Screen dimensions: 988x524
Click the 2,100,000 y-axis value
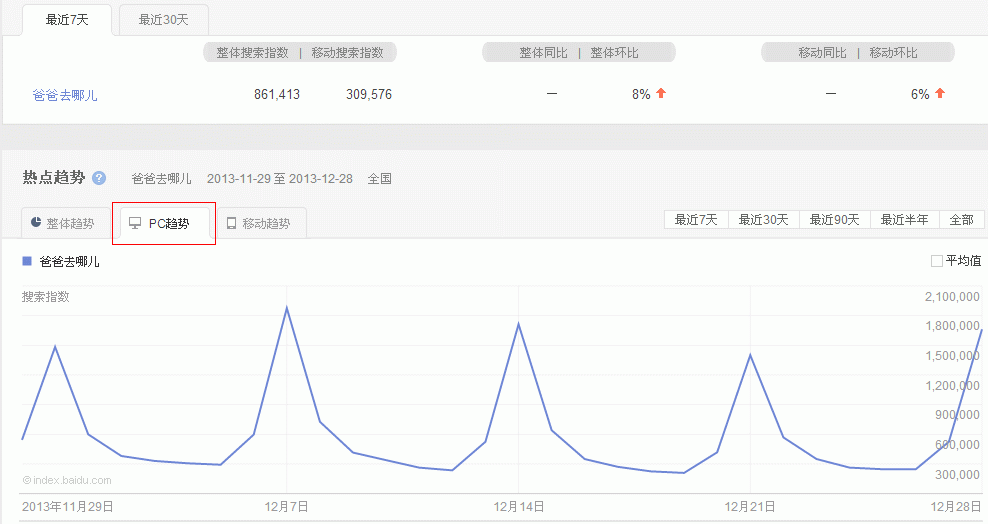[951, 297]
